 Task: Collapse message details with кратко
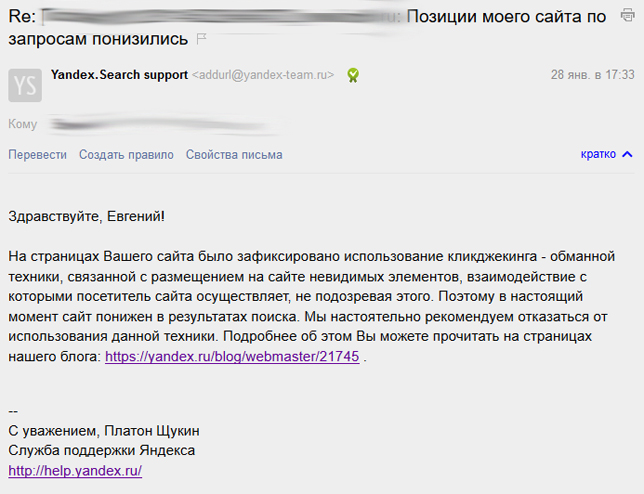pos(606,154)
